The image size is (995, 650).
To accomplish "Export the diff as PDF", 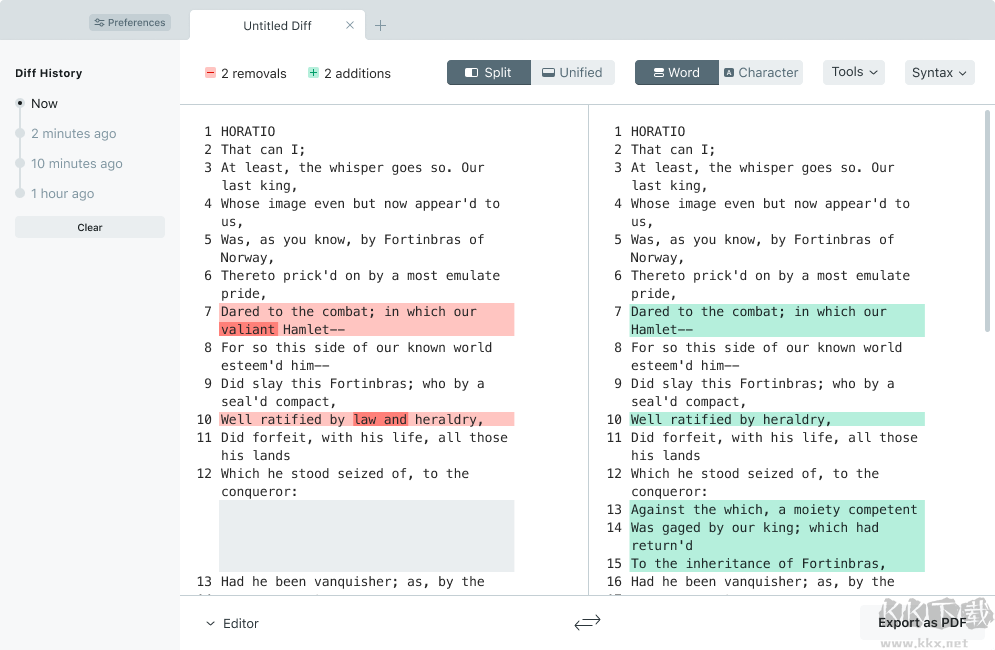I will pos(921,623).
